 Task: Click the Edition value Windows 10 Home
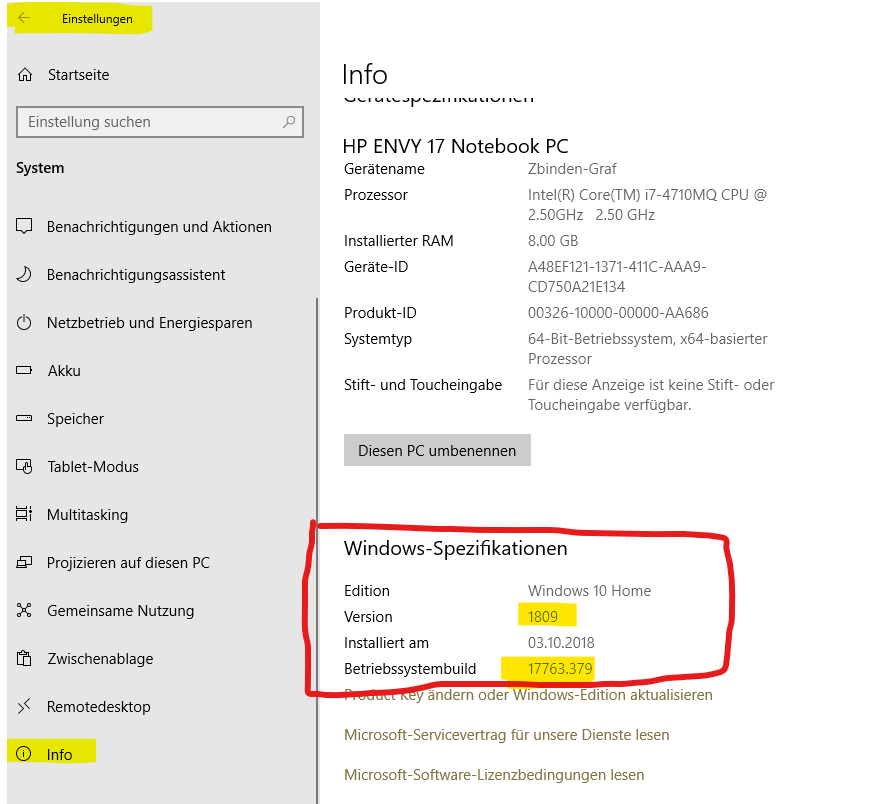pyautogui.click(x=590, y=591)
